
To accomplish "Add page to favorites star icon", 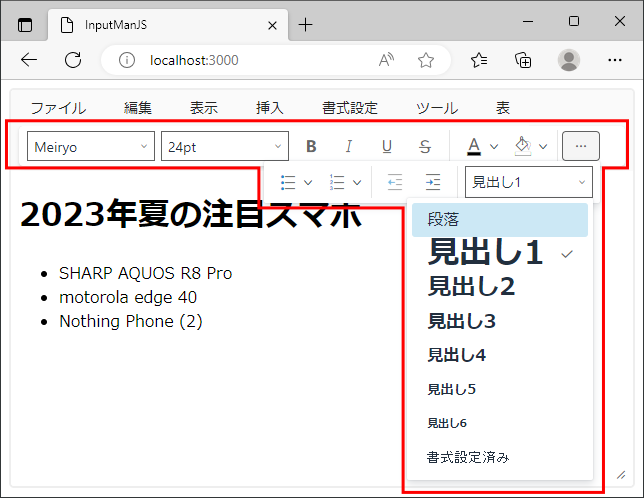I will click(x=426, y=60).
